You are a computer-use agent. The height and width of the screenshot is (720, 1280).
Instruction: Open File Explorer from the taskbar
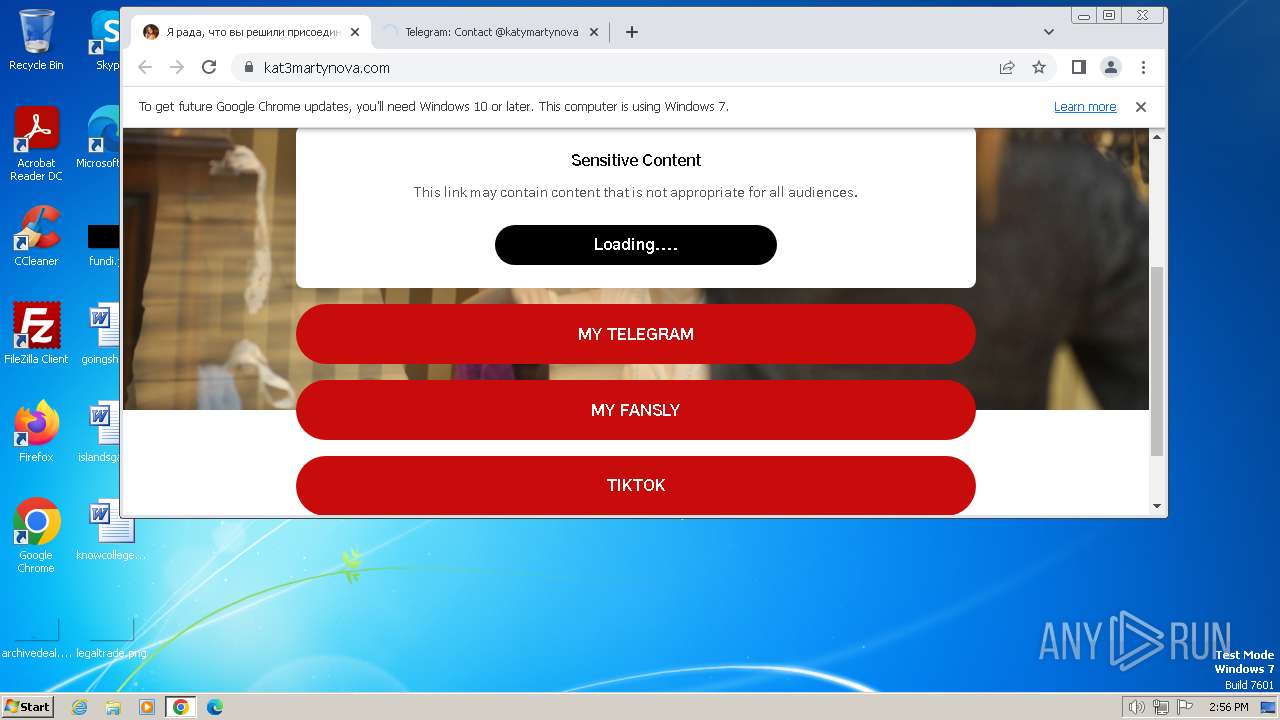113,707
